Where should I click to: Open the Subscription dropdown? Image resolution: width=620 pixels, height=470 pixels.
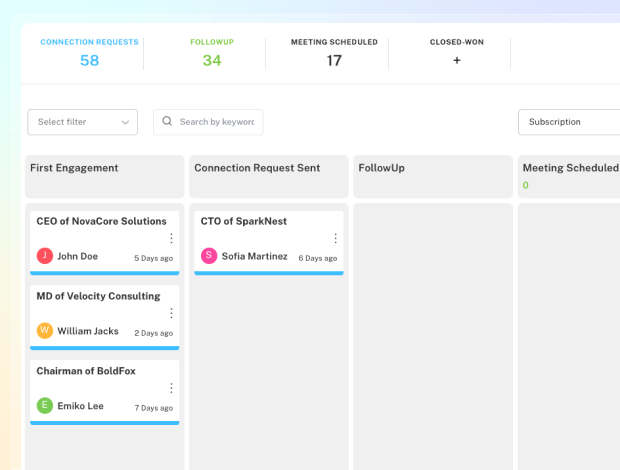(x=569, y=122)
